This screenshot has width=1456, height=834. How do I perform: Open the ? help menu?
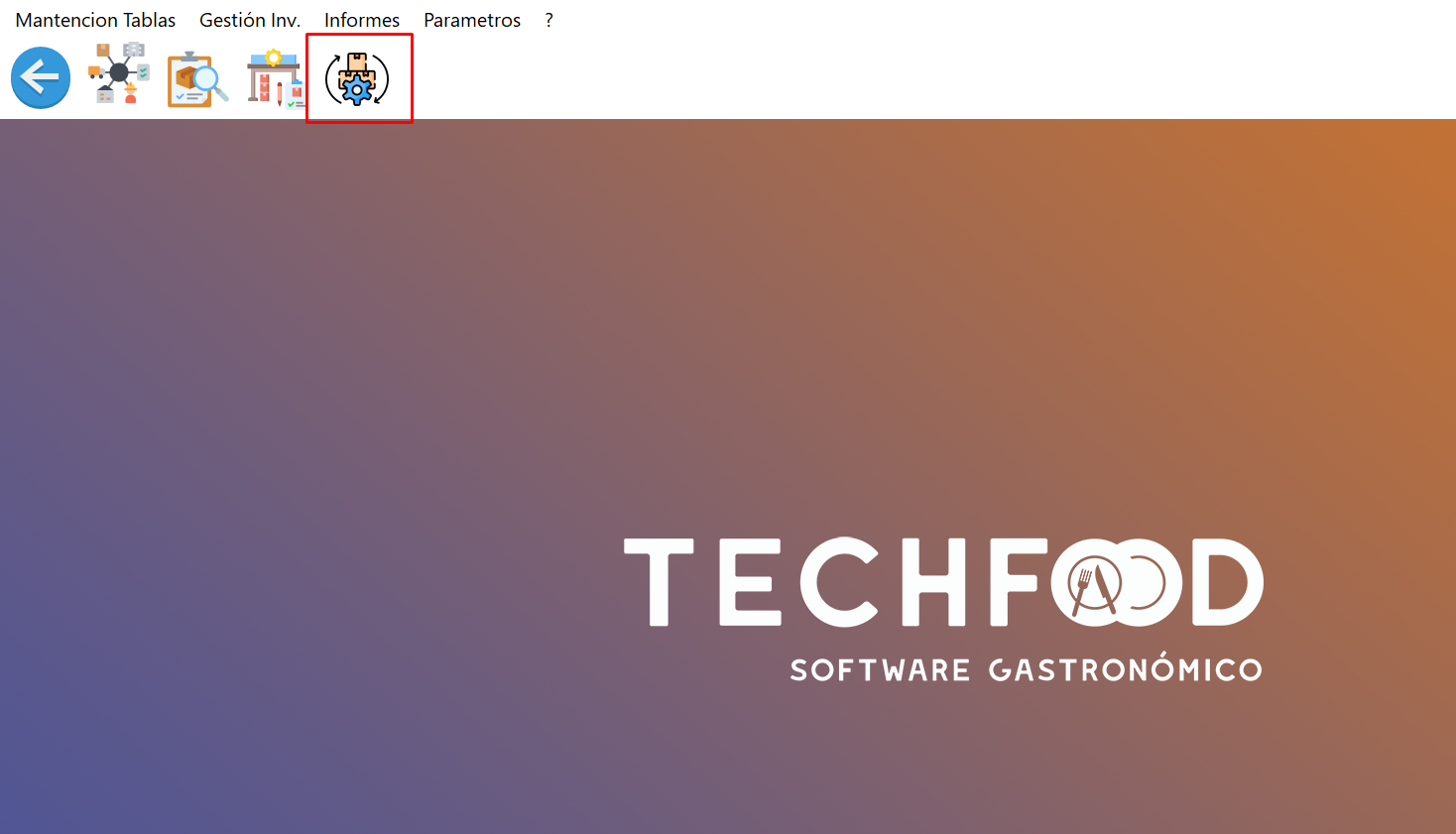(548, 20)
